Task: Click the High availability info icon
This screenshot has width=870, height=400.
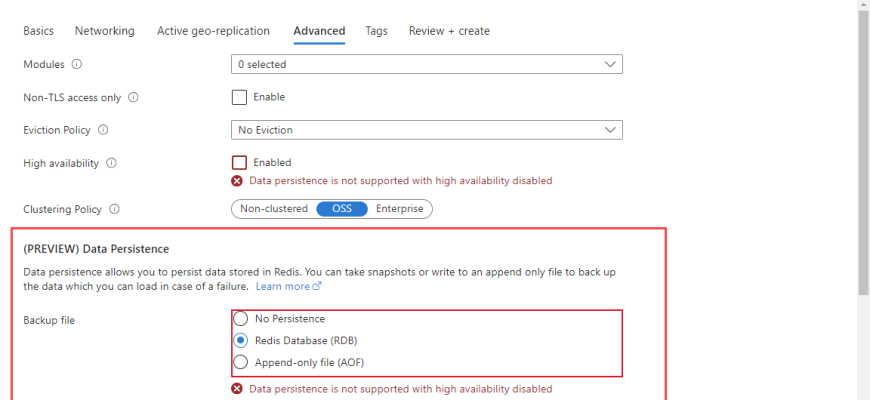Action: point(111,163)
